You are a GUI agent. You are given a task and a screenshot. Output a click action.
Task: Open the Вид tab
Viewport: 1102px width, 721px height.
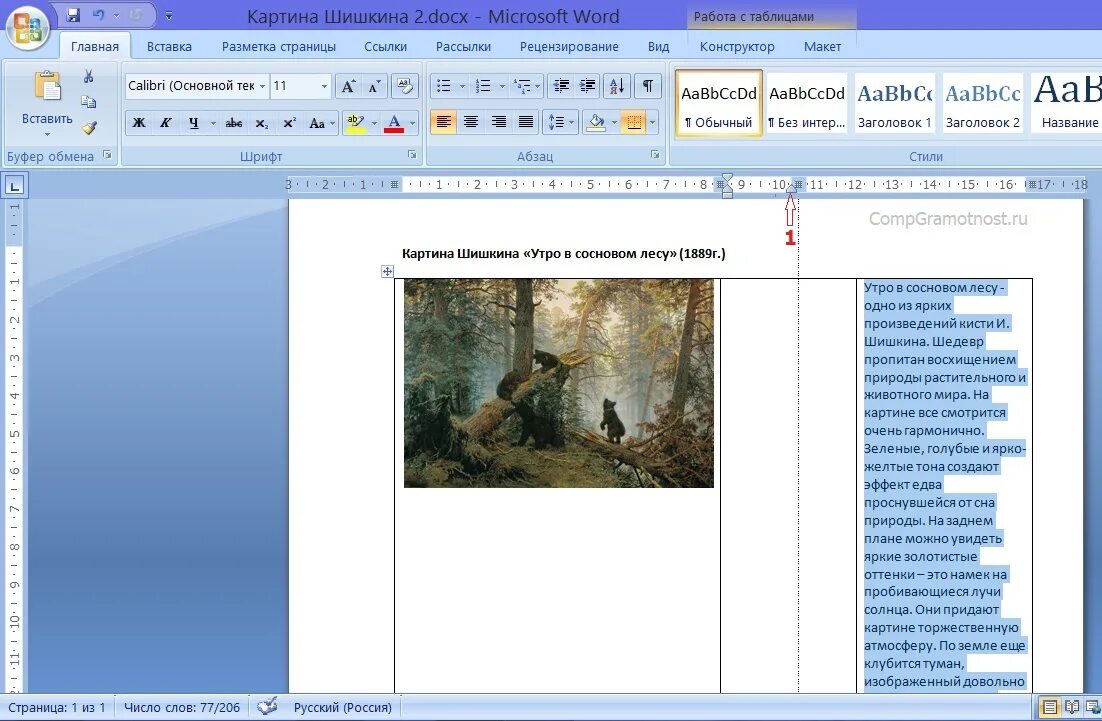coord(659,46)
